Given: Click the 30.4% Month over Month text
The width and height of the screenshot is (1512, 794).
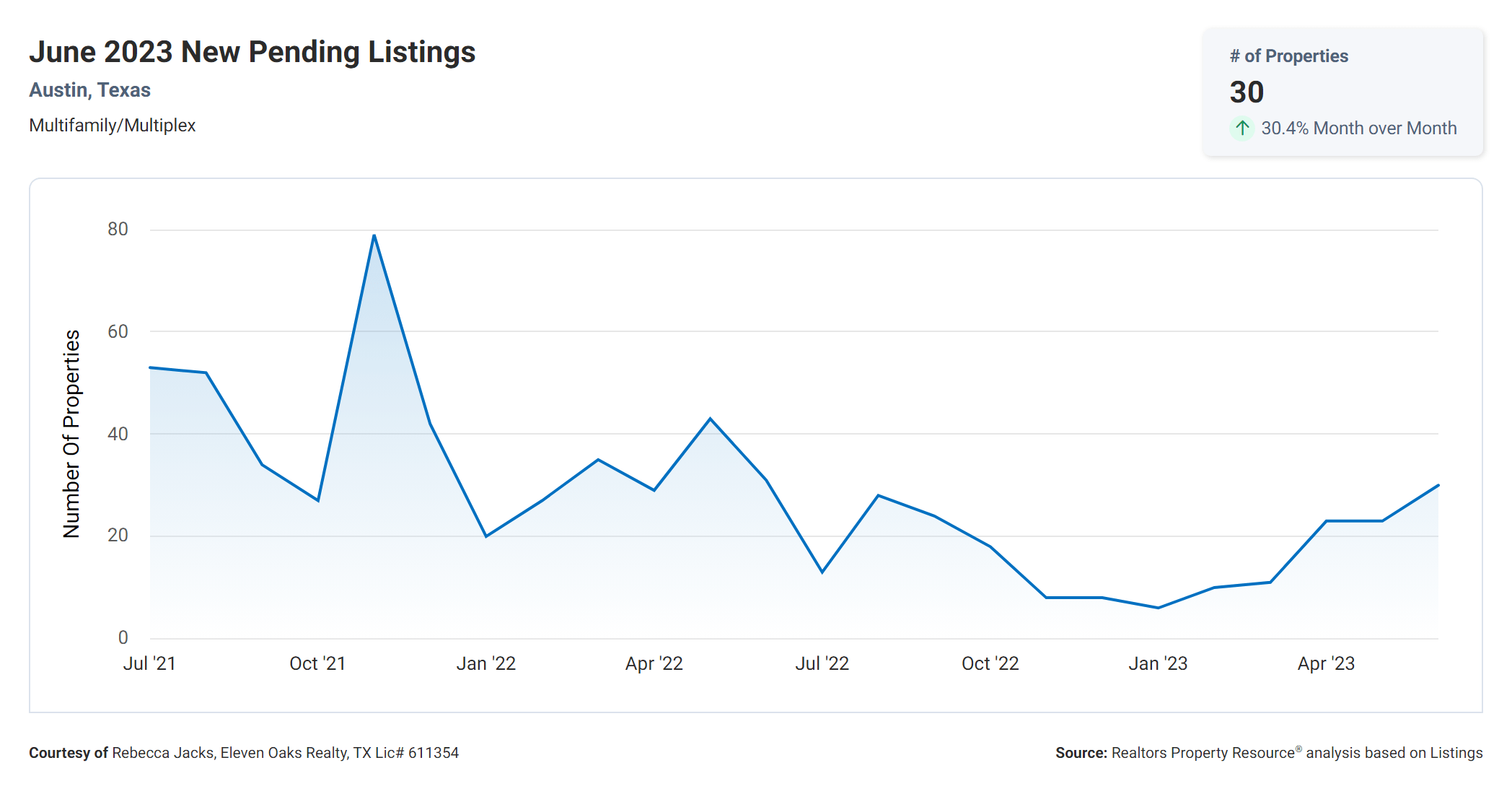Looking at the screenshot, I should click(x=1358, y=128).
